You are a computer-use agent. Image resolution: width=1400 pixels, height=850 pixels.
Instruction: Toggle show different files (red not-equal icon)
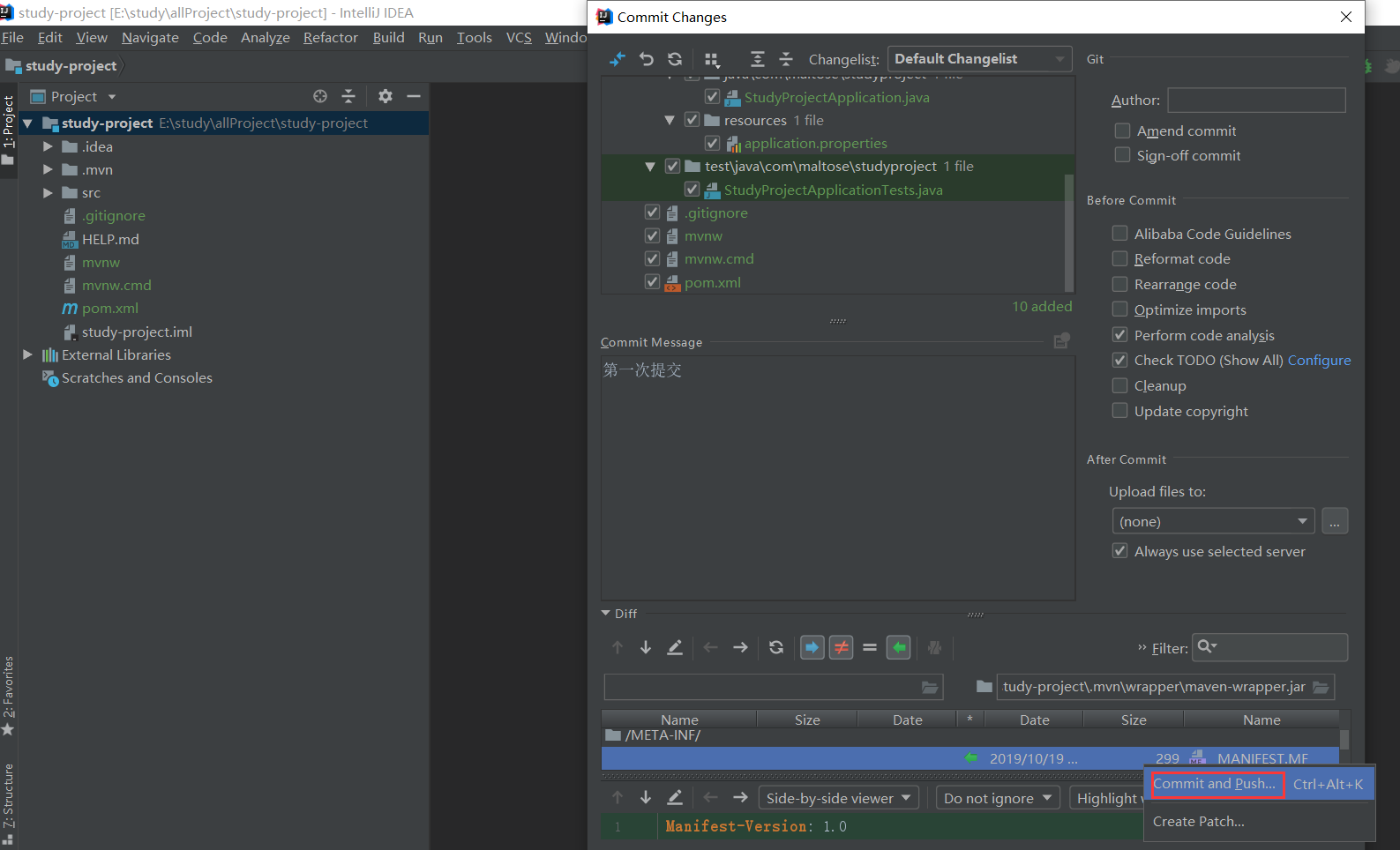coord(842,647)
